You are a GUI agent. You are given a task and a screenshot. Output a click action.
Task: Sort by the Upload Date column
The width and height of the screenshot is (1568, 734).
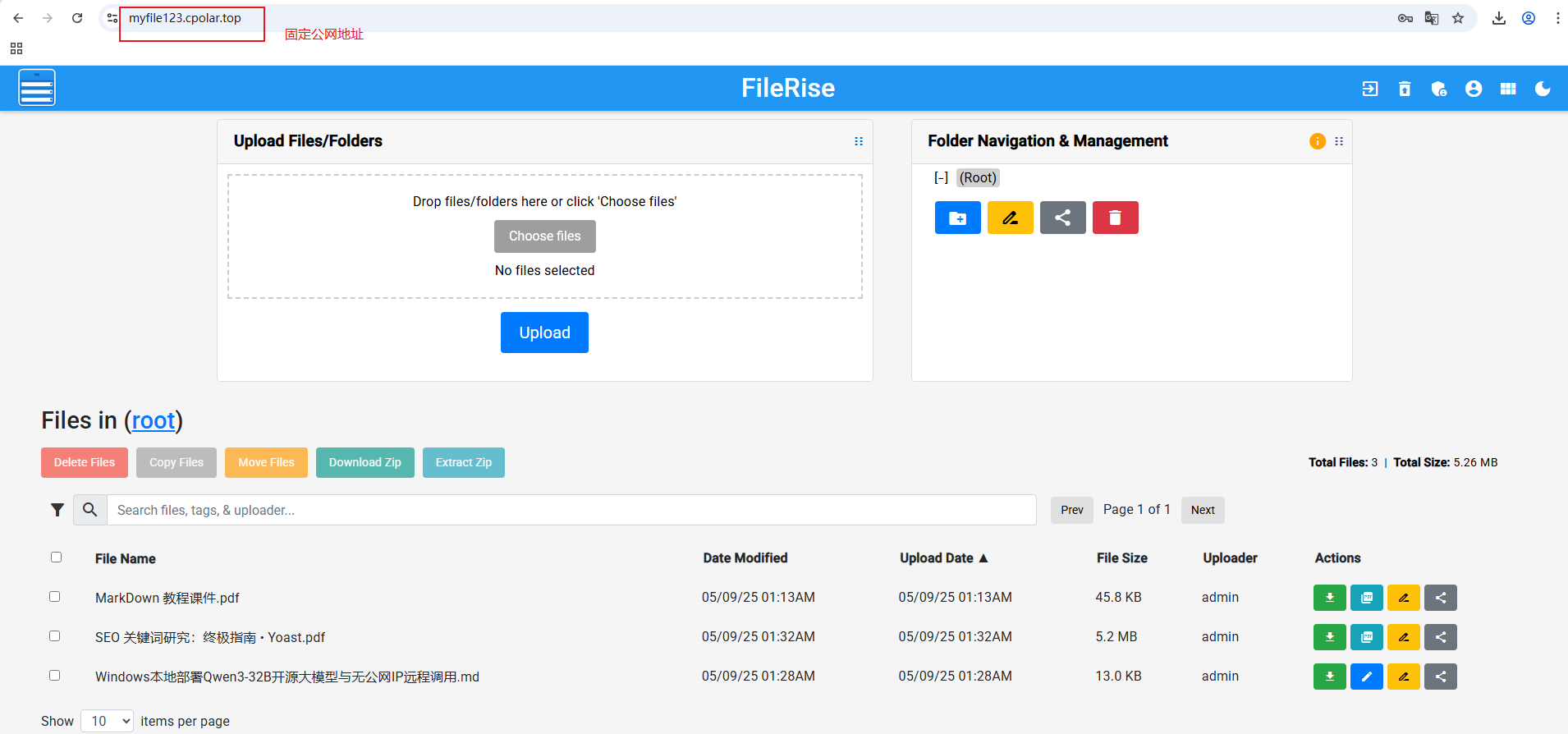tap(943, 558)
